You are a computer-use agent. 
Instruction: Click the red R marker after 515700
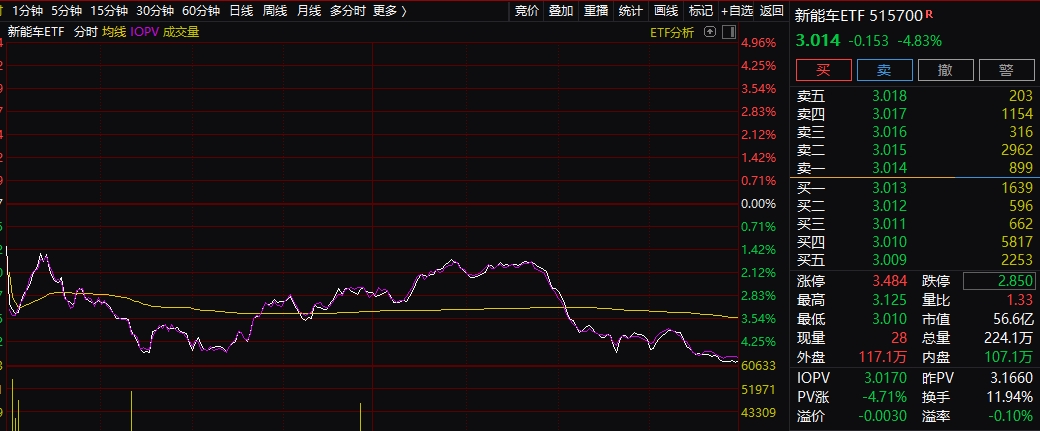929,13
